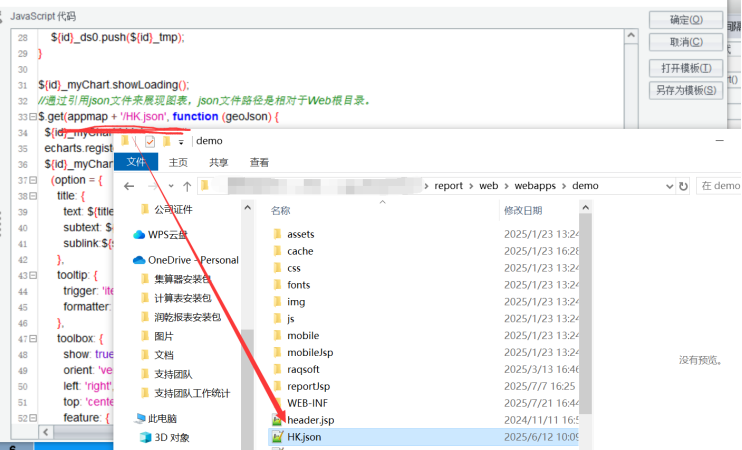Screen dimensions: 742x450
Task: Click code editor horizontal scroll left arrow
Action: point(46,432)
